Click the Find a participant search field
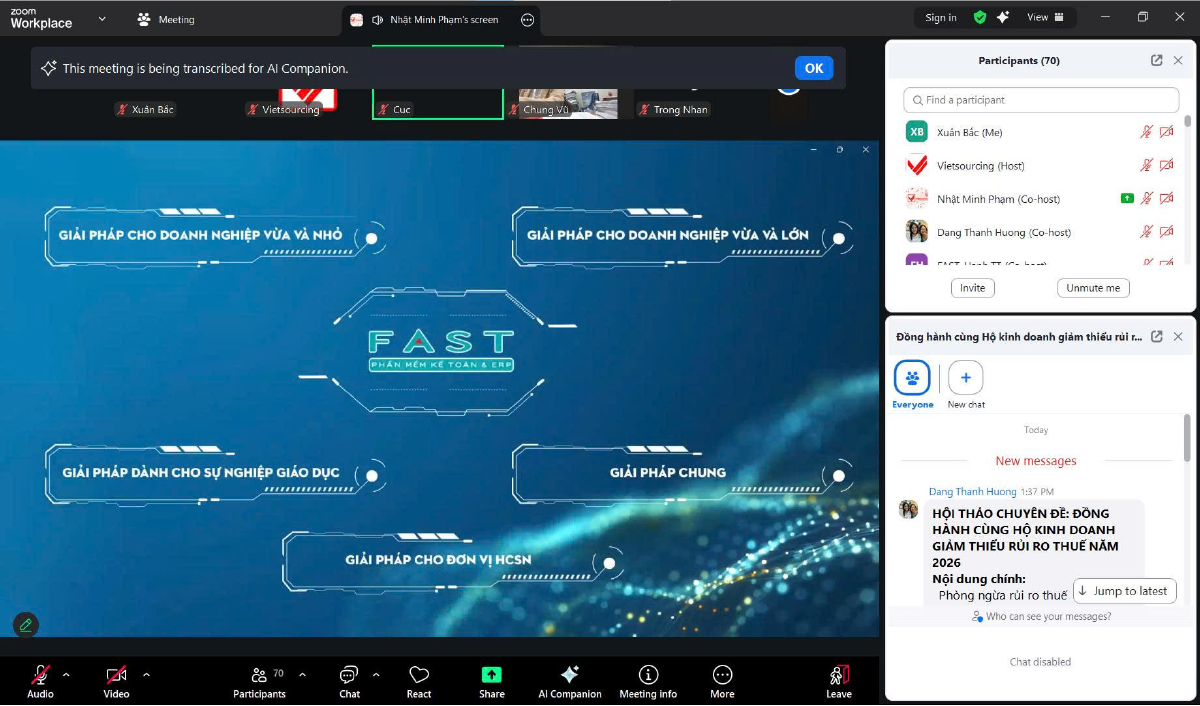 click(1041, 100)
